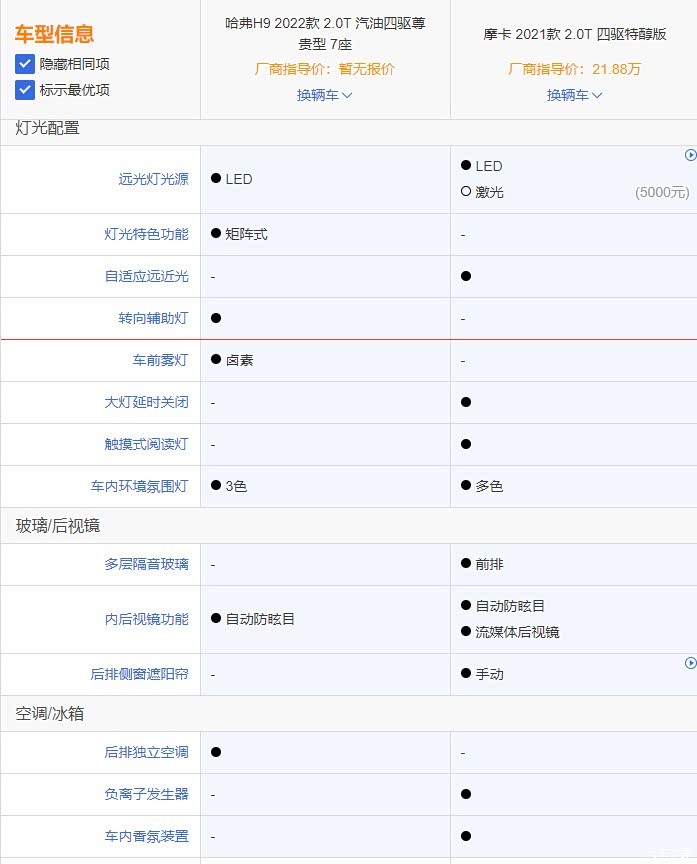Click the 玻璃/后视镜 section header
The height and width of the screenshot is (864, 697).
point(58,526)
